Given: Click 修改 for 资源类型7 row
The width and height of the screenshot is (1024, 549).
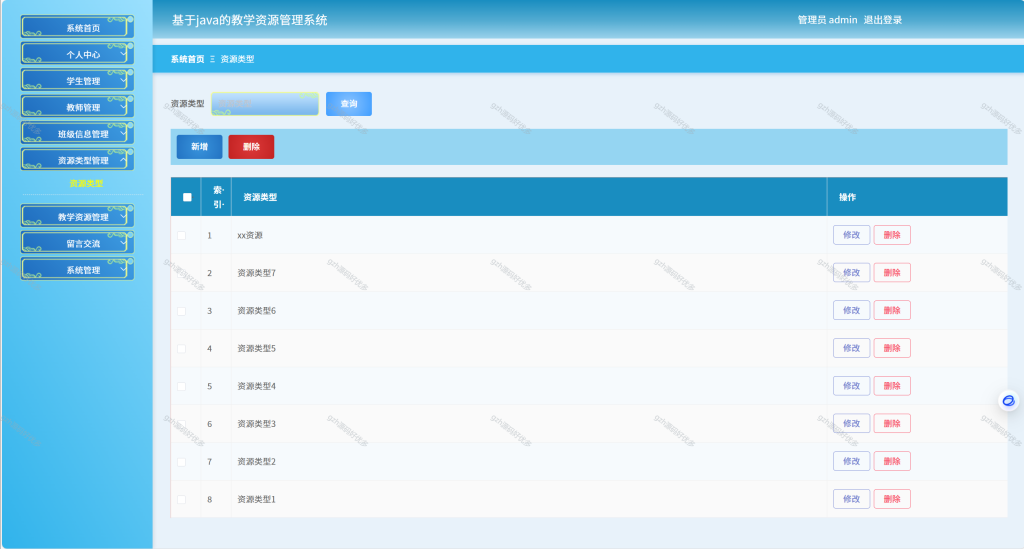Looking at the screenshot, I should pyautogui.click(x=851, y=273).
